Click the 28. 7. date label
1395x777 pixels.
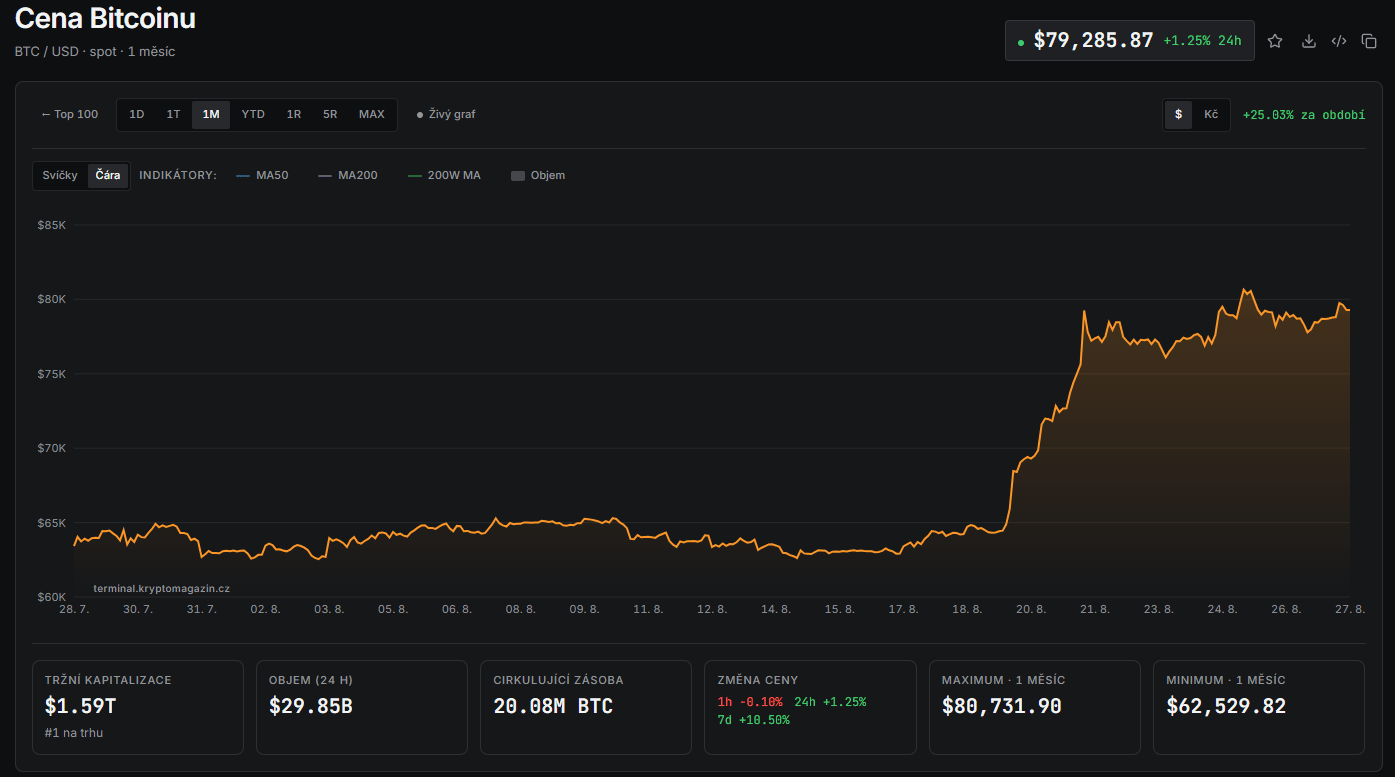(75, 609)
